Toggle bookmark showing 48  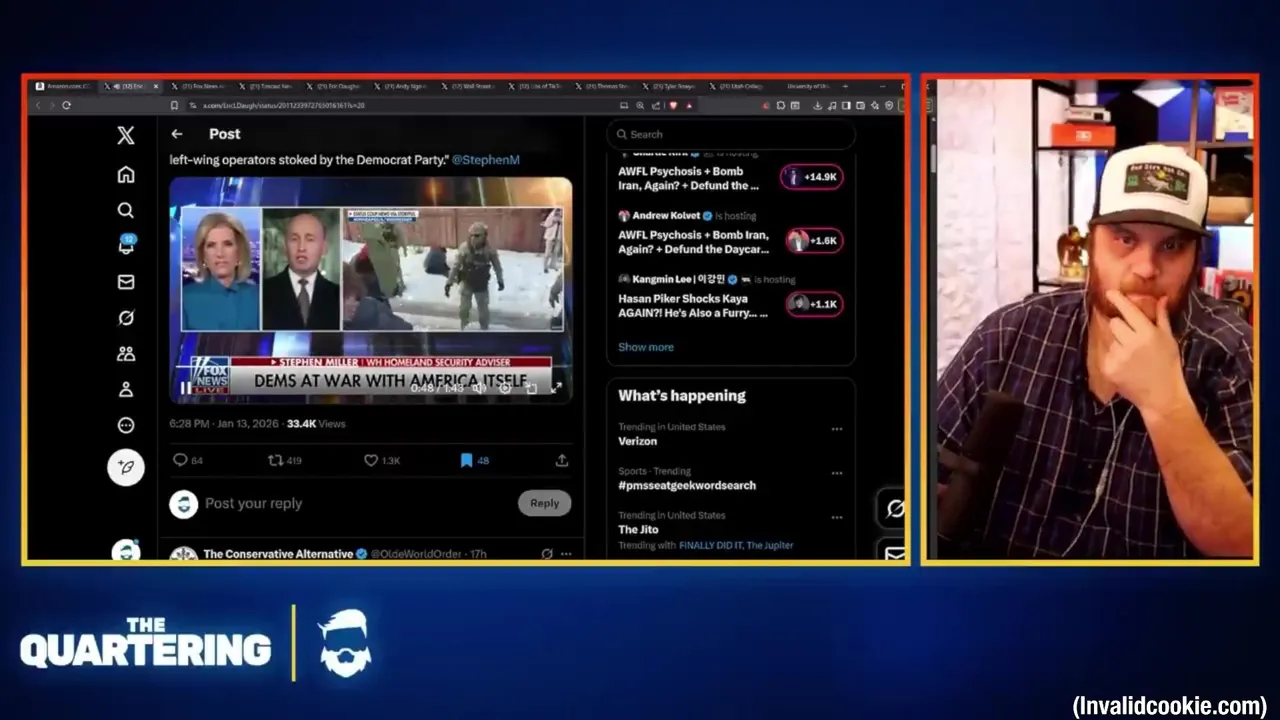474,460
